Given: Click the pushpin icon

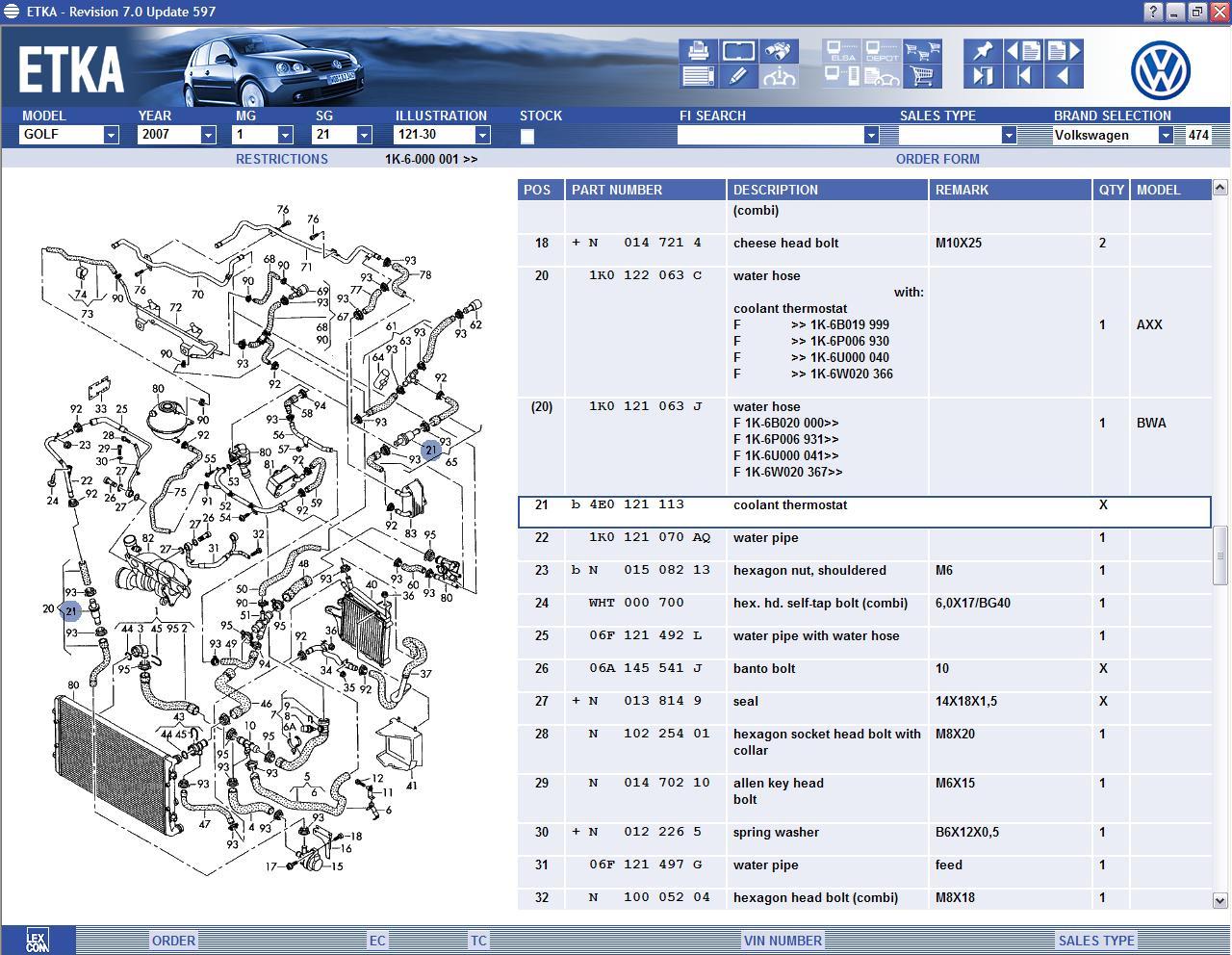Looking at the screenshot, I should tap(983, 51).
